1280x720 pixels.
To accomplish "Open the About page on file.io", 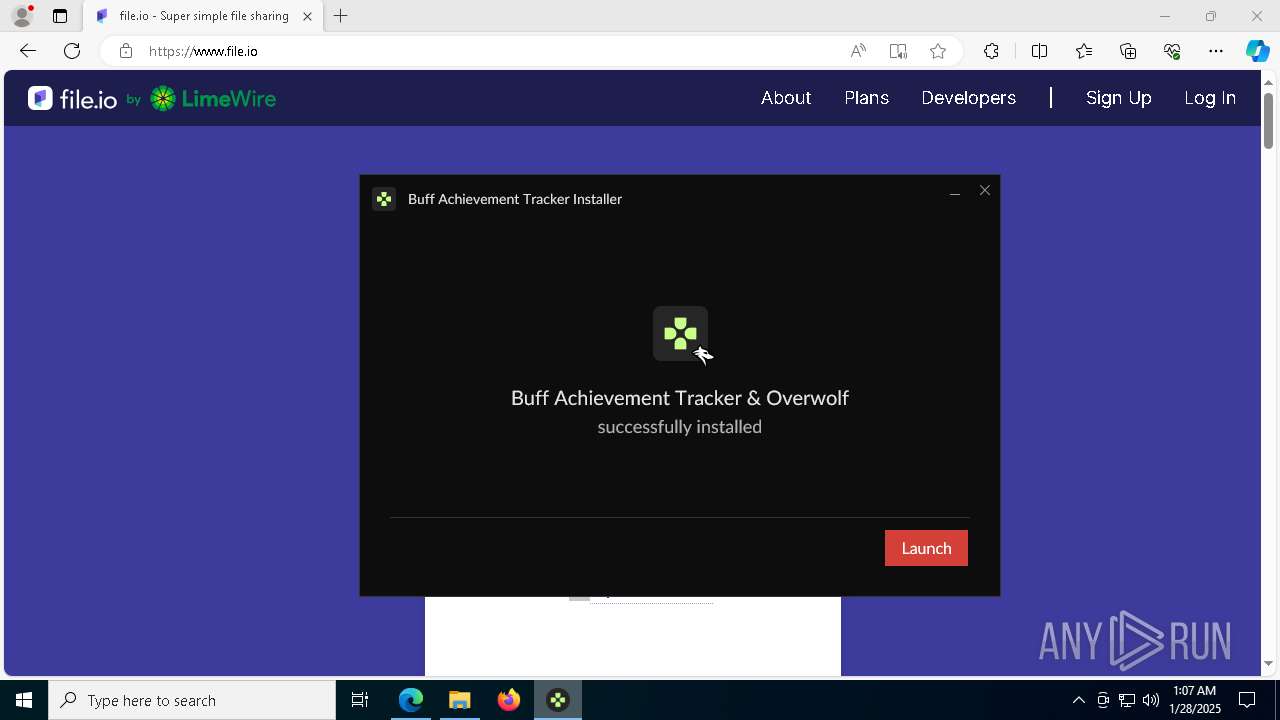I will (x=786, y=98).
